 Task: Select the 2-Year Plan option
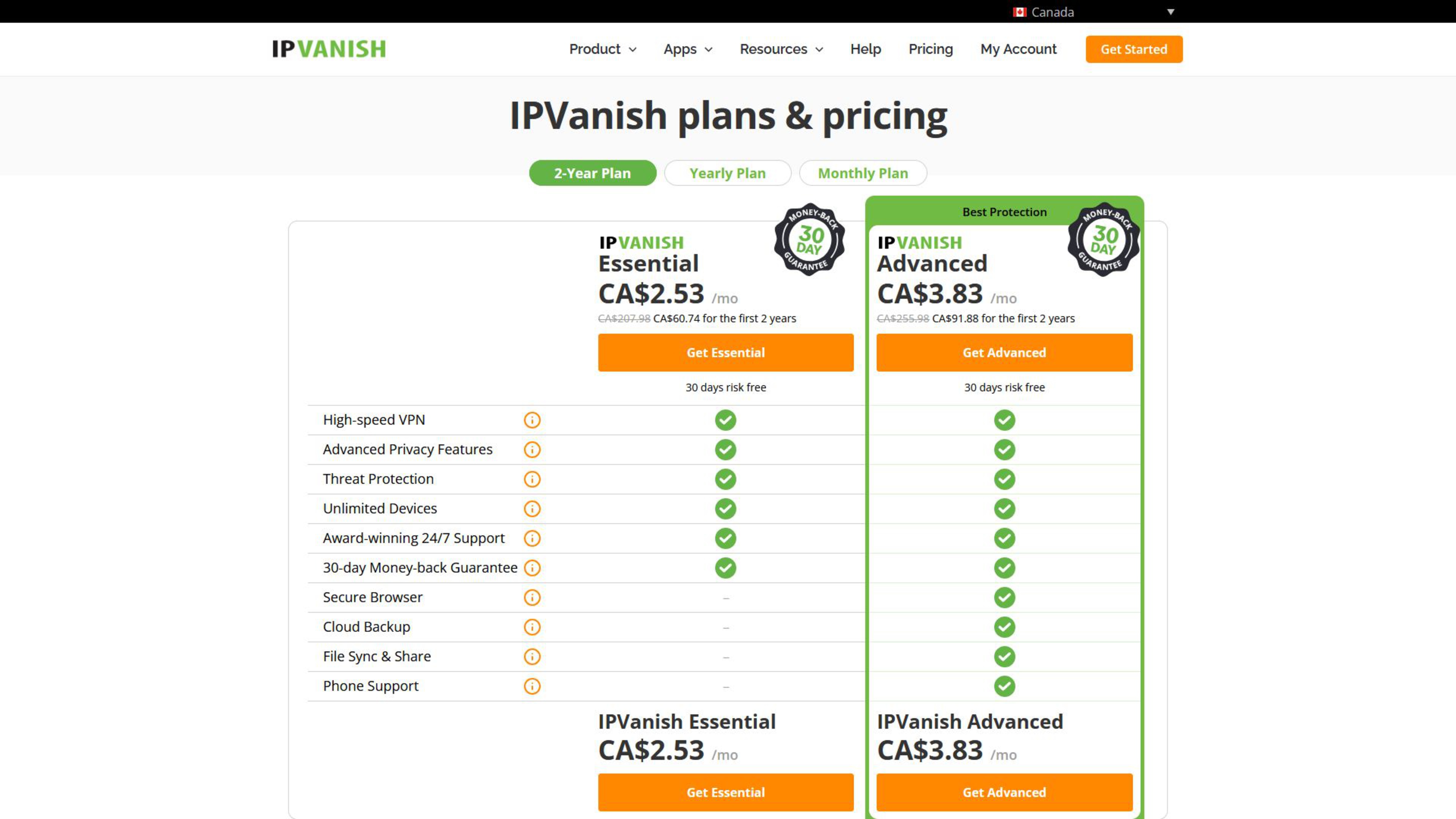pyautogui.click(x=592, y=173)
